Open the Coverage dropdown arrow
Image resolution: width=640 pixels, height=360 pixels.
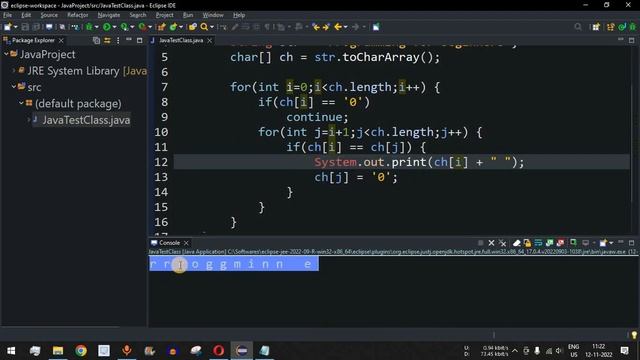132,27
